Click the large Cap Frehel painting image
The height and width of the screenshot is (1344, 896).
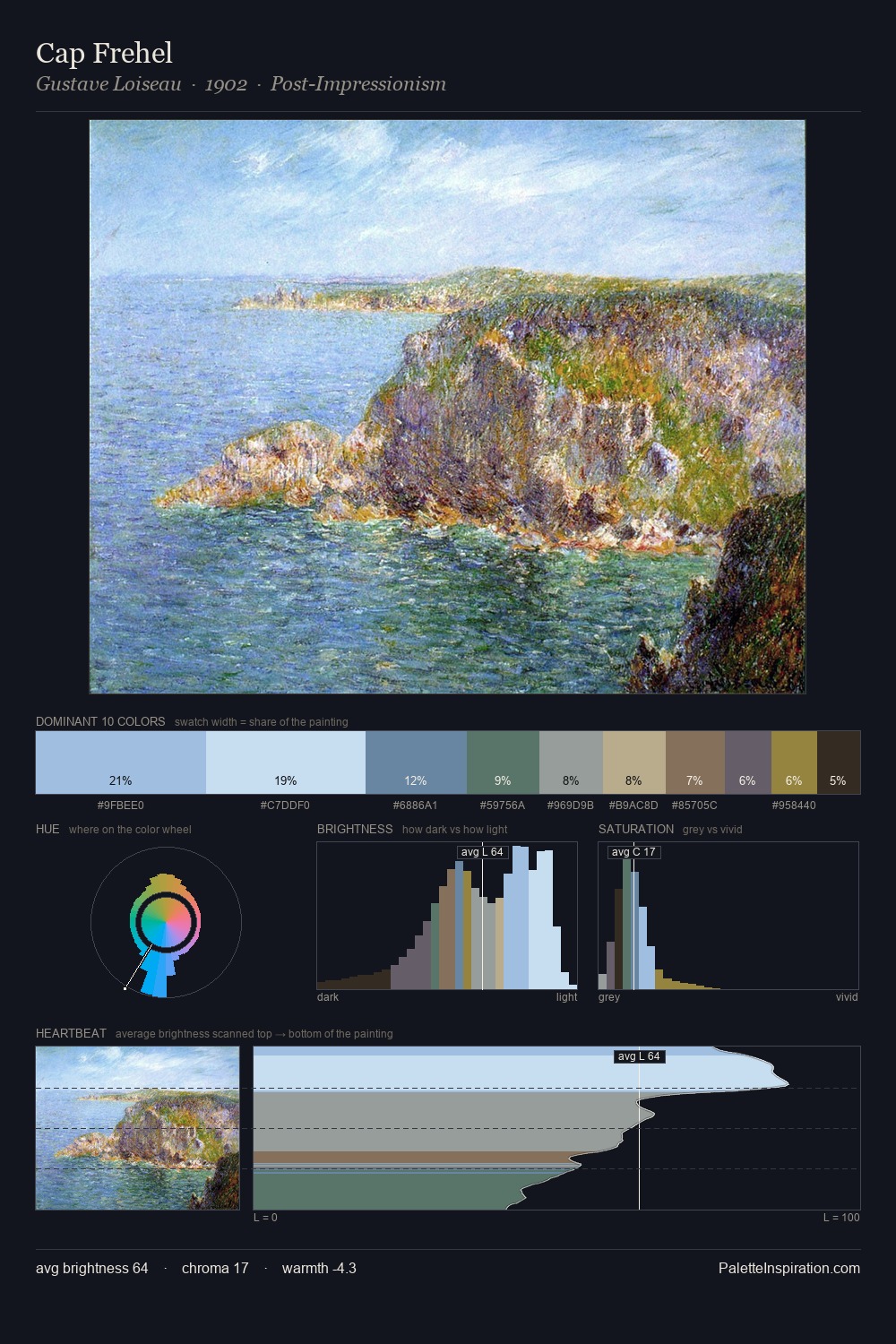[x=447, y=407]
